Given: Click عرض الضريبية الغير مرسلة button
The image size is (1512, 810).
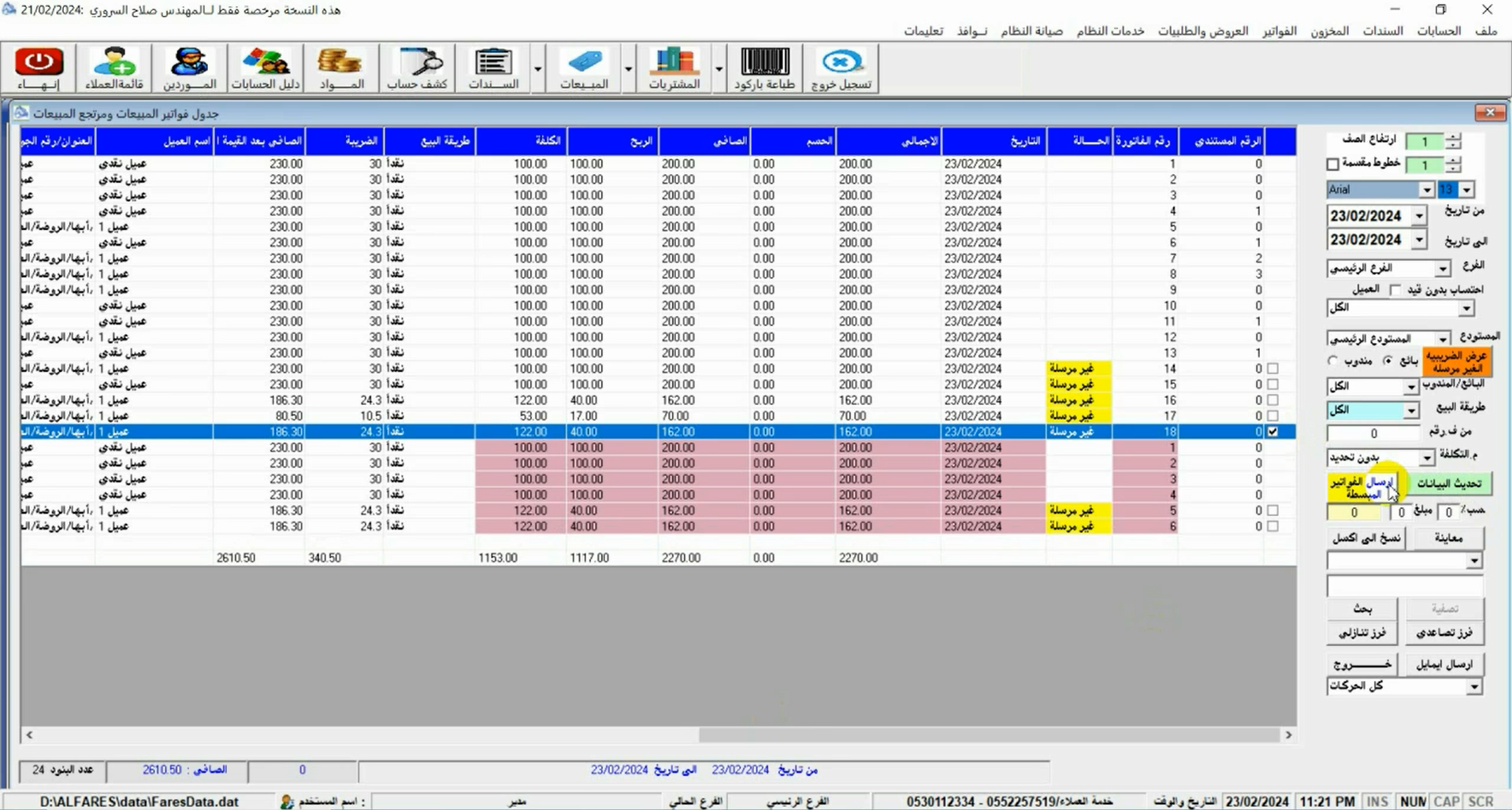Looking at the screenshot, I should point(1457,362).
